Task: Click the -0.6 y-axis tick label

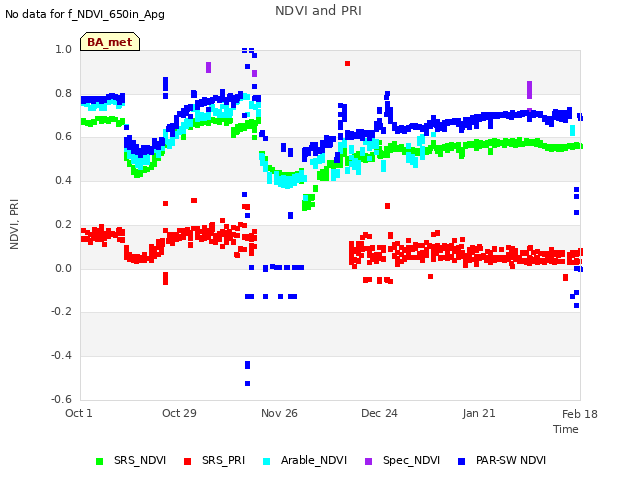Action: pos(61,399)
